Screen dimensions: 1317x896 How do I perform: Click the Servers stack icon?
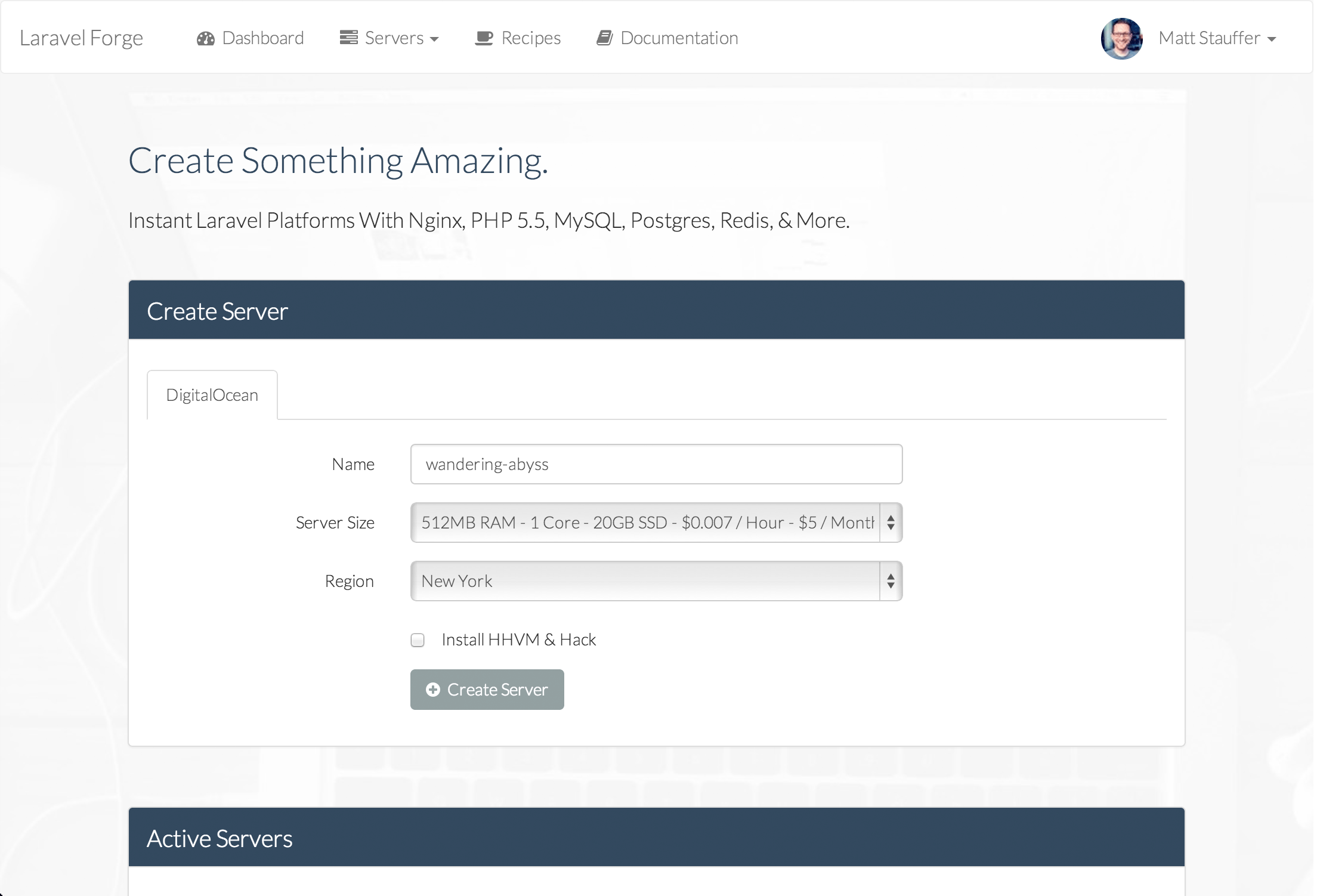pyautogui.click(x=349, y=38)
